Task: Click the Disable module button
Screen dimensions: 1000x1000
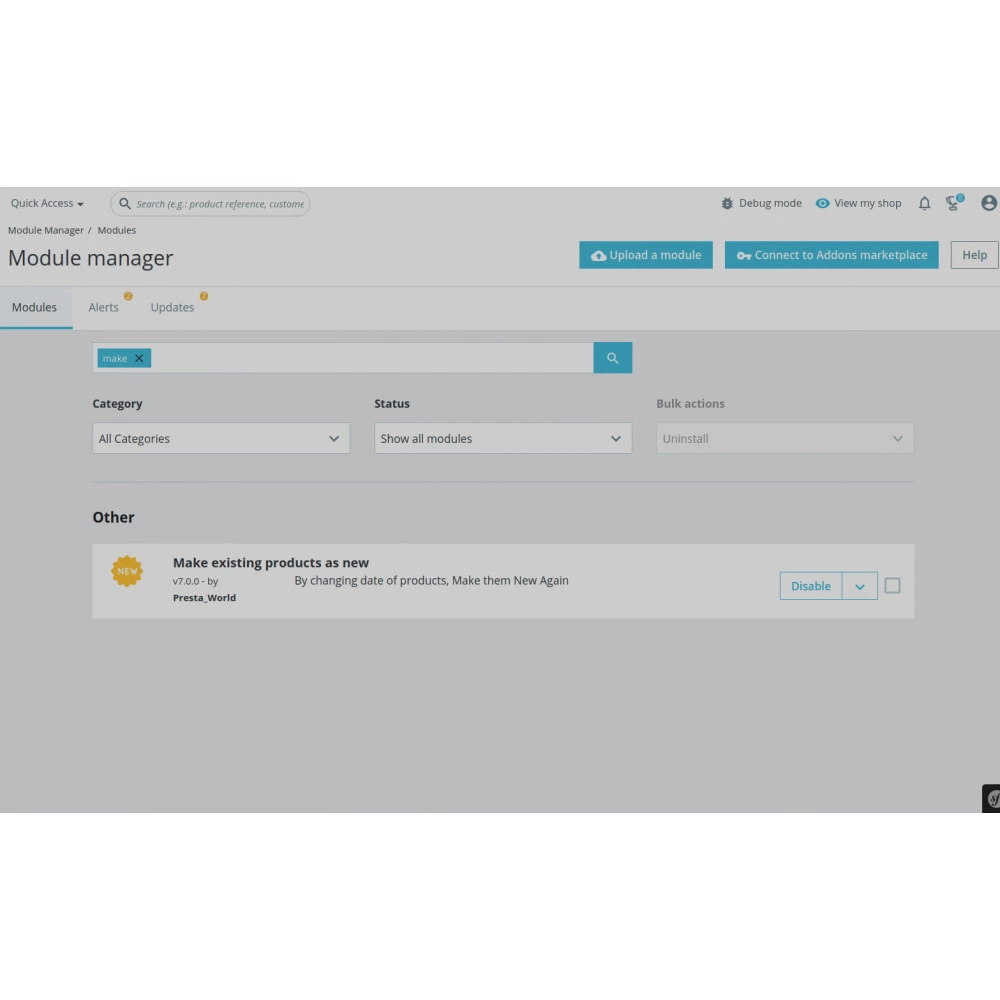Action: click(811, 585)
